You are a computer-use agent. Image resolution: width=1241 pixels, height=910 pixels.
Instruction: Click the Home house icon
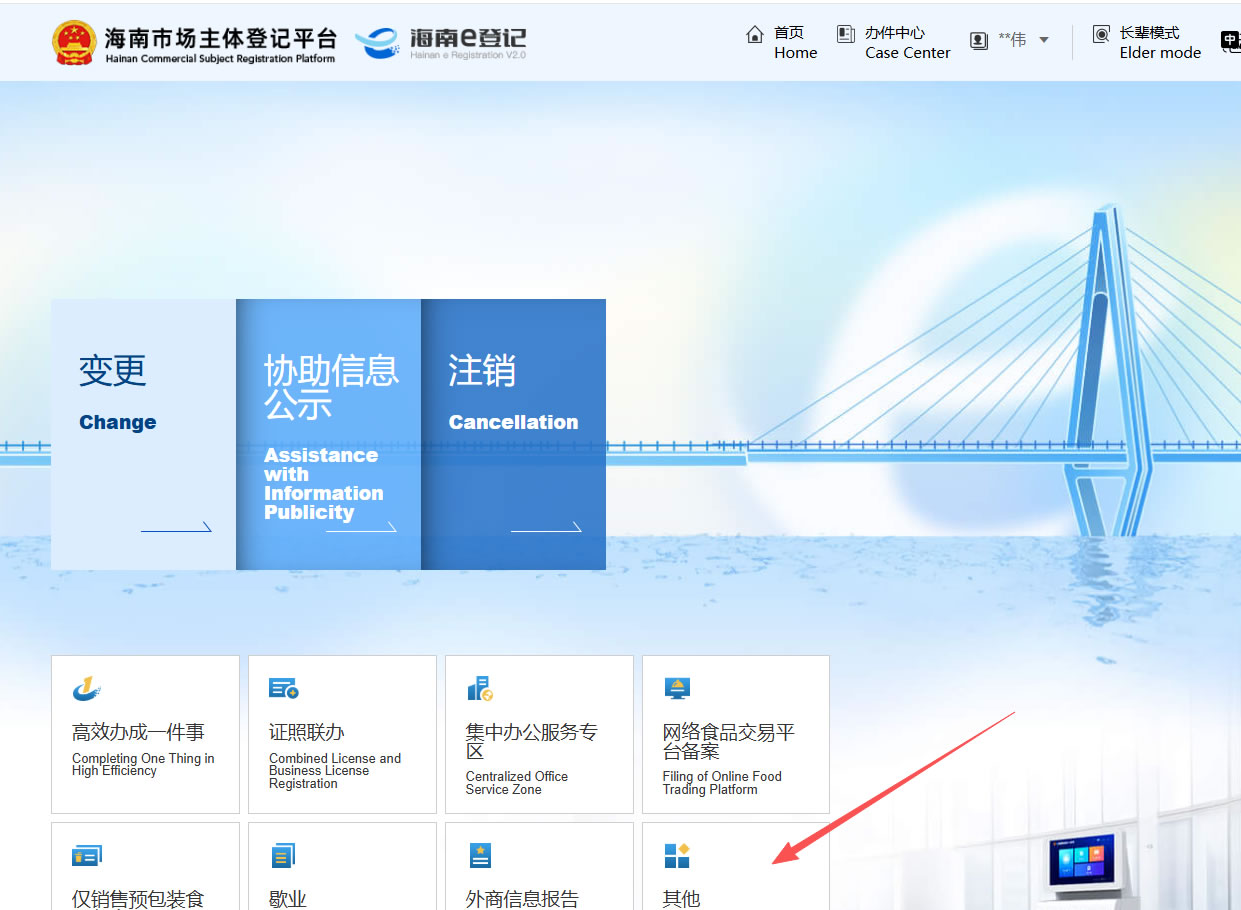(x=755, y=35)
